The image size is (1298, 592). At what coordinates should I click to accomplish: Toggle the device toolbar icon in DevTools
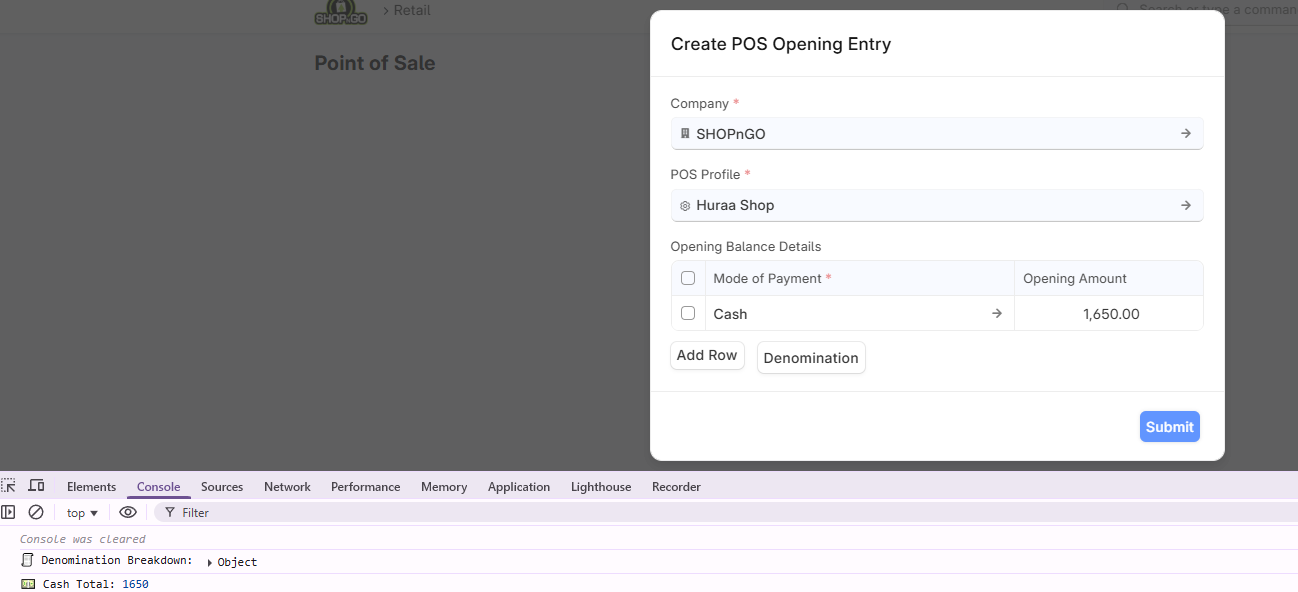(x=36, y=486)
